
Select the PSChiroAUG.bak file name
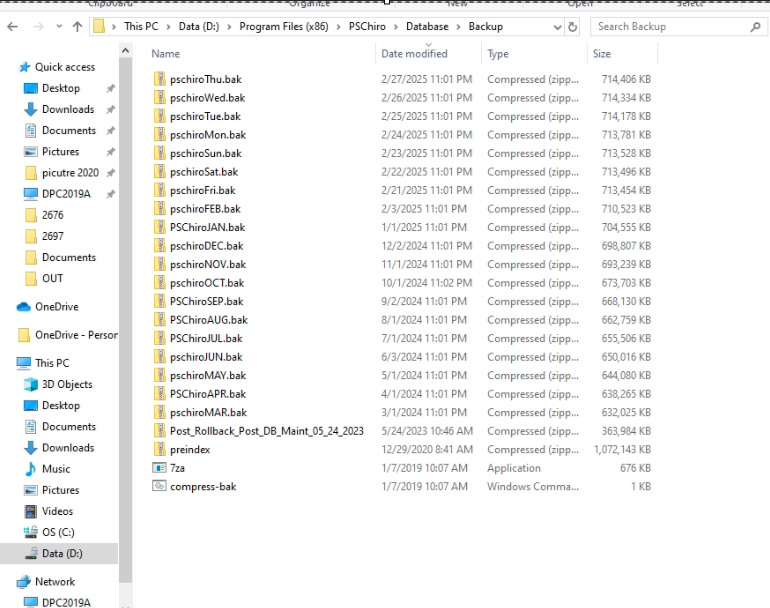[x=209, y=320]
